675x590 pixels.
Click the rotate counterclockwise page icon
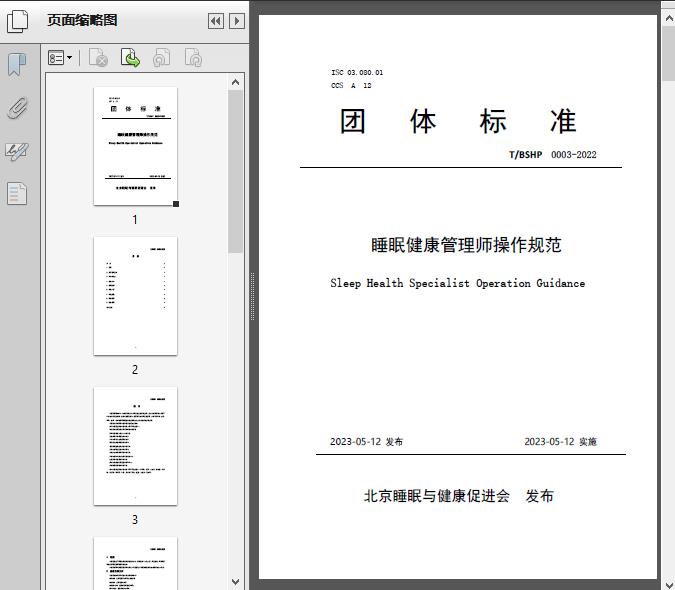(x=161, y=58)
